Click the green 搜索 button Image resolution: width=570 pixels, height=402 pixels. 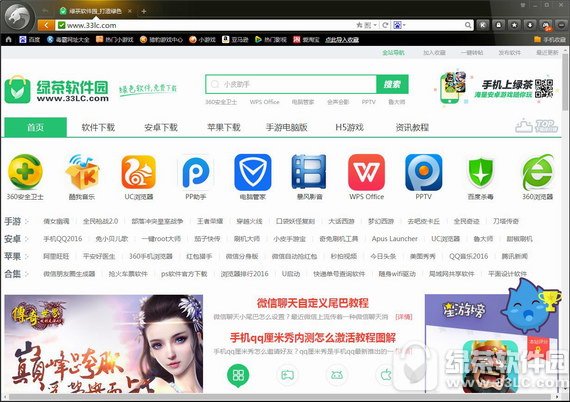pyautogui.click(x=392, y=84)
